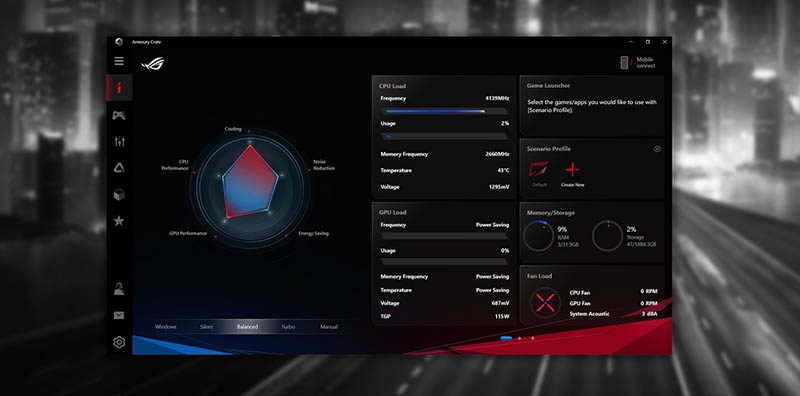Click the CPU Usage progress bar

click(445, 136)
